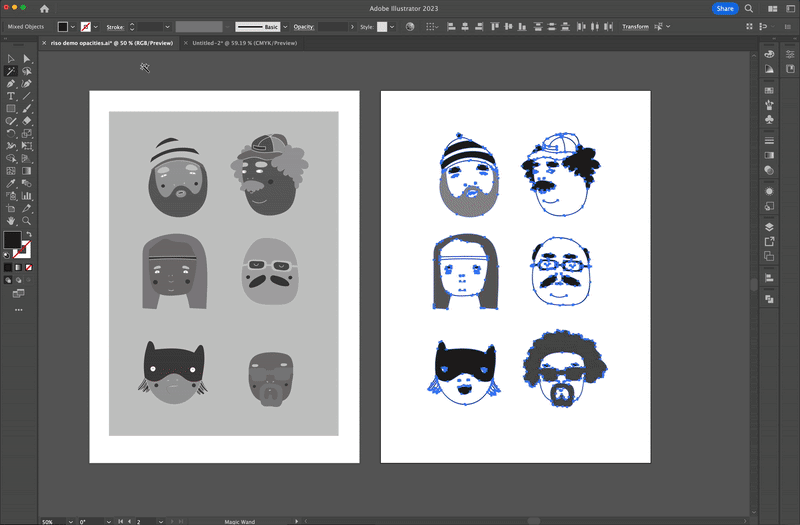
Task: Open the fill color dropdown in control bar
Action: click(72, 27)
